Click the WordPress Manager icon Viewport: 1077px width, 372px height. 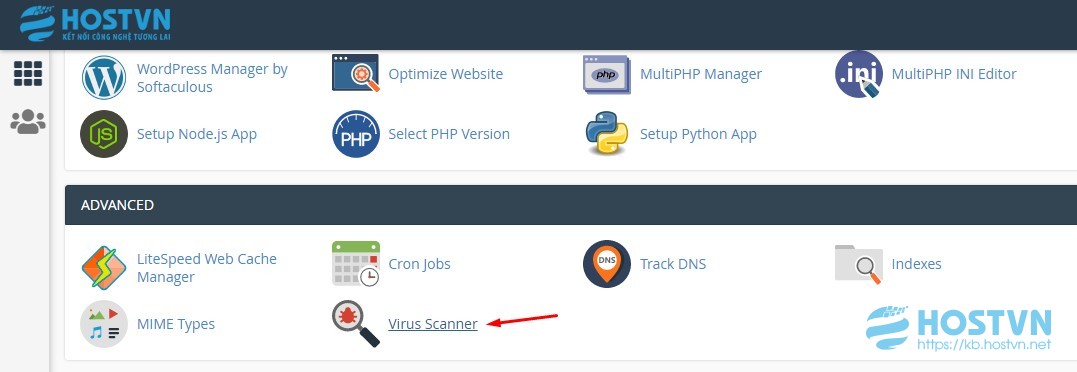click(x=104, y=78)
